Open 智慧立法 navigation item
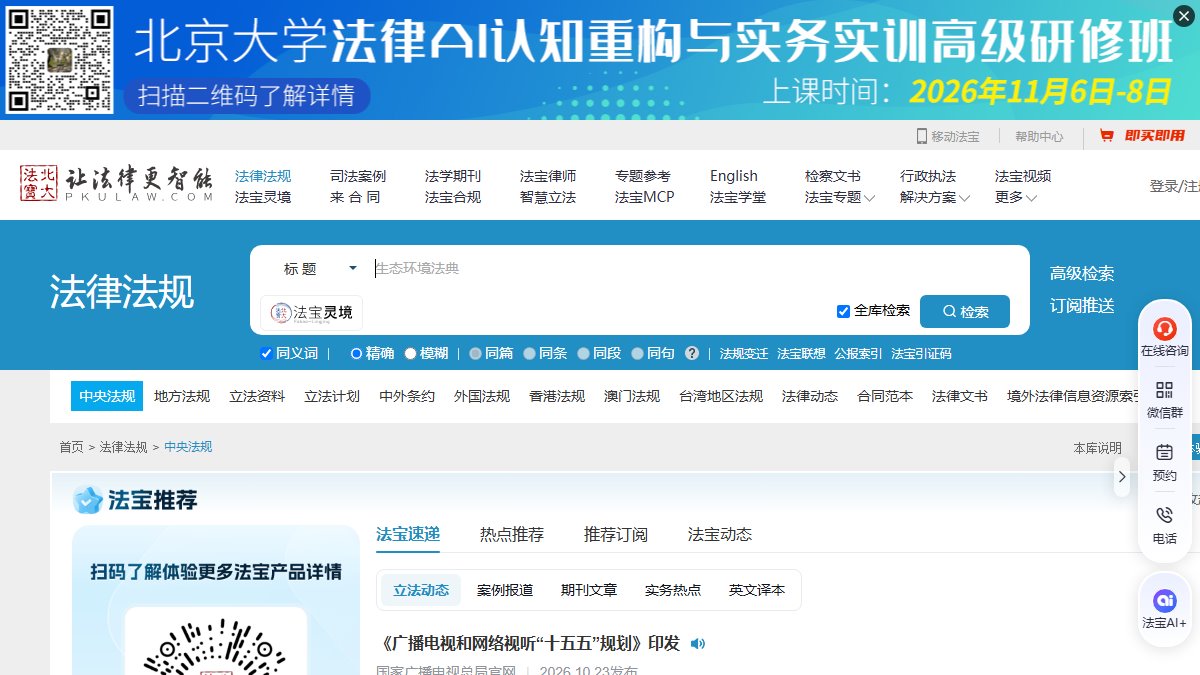The width and height of the screenshot is (1200, 675). pyautogui.click(x=548, y=197)
